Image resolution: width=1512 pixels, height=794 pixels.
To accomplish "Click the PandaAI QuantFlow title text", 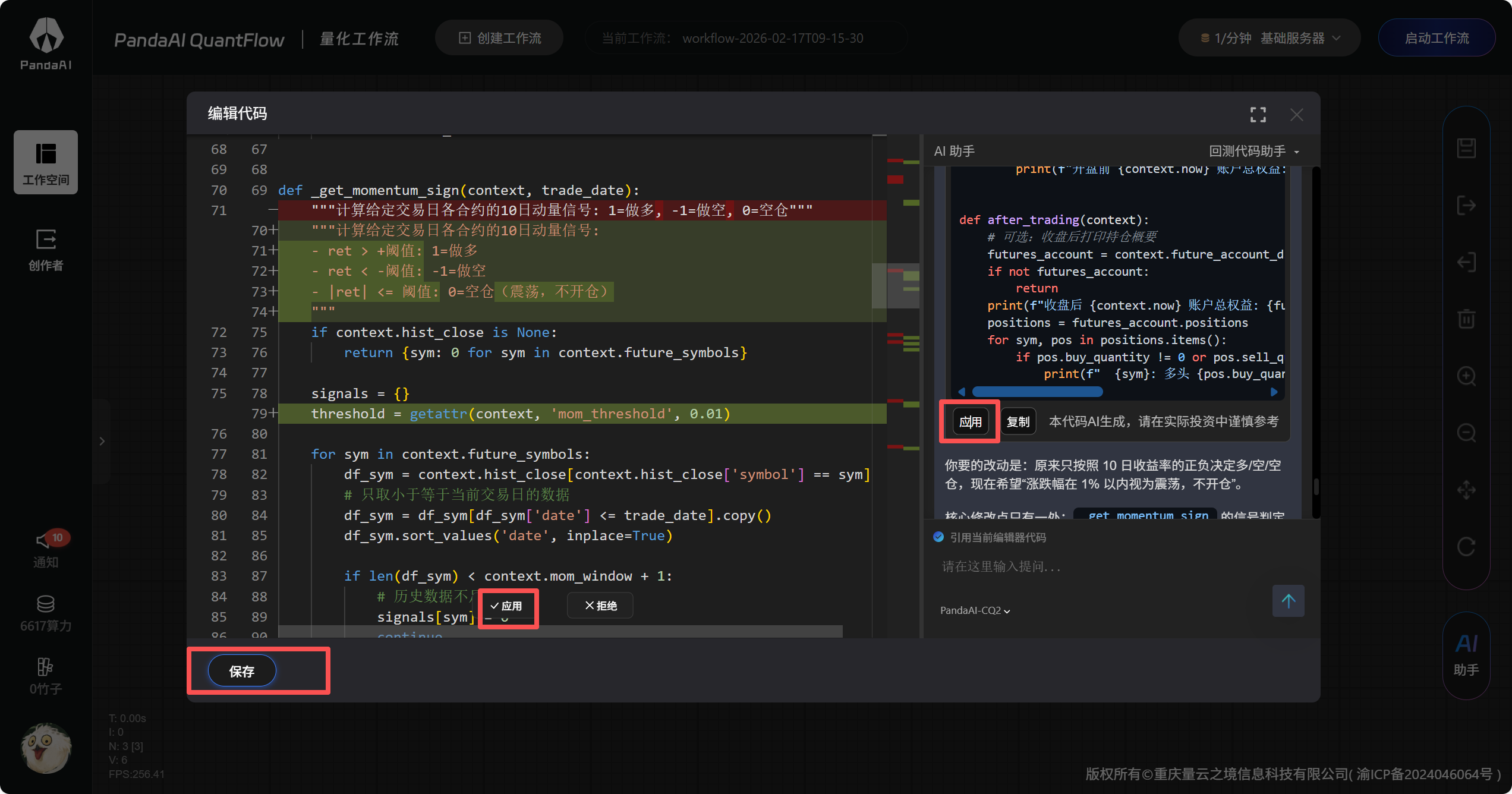I will click(x=199, y=40).
